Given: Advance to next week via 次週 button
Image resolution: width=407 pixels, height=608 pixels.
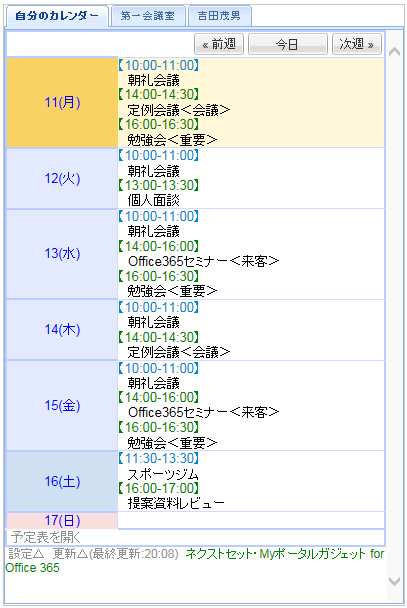Looking at the screenshot, I should tap(357, 44).
